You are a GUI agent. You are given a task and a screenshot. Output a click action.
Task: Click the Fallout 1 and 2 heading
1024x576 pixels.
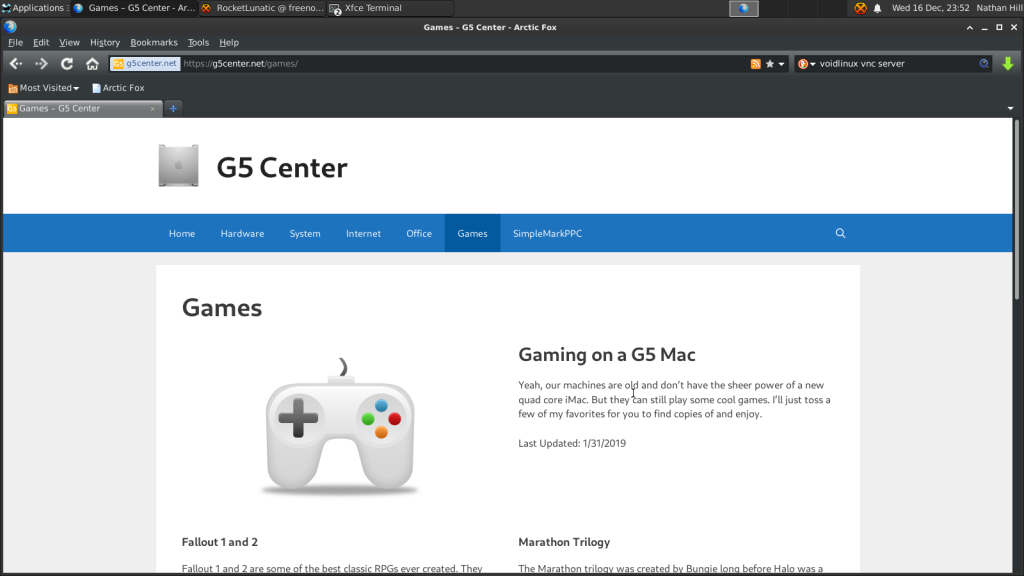(x=219, y=542)
